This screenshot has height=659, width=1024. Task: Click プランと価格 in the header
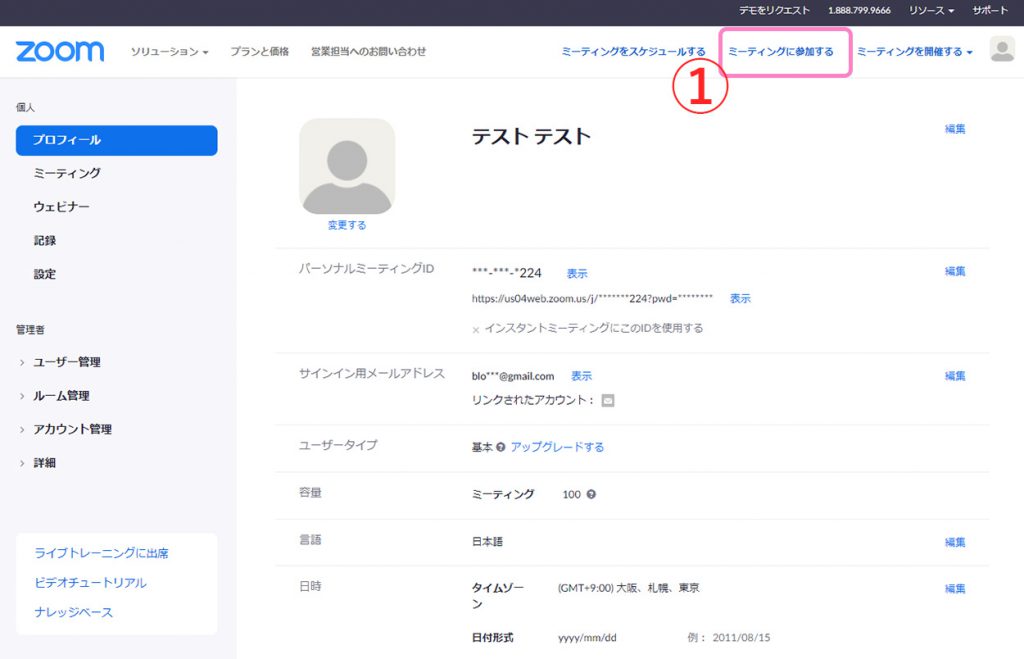[259, 52]
